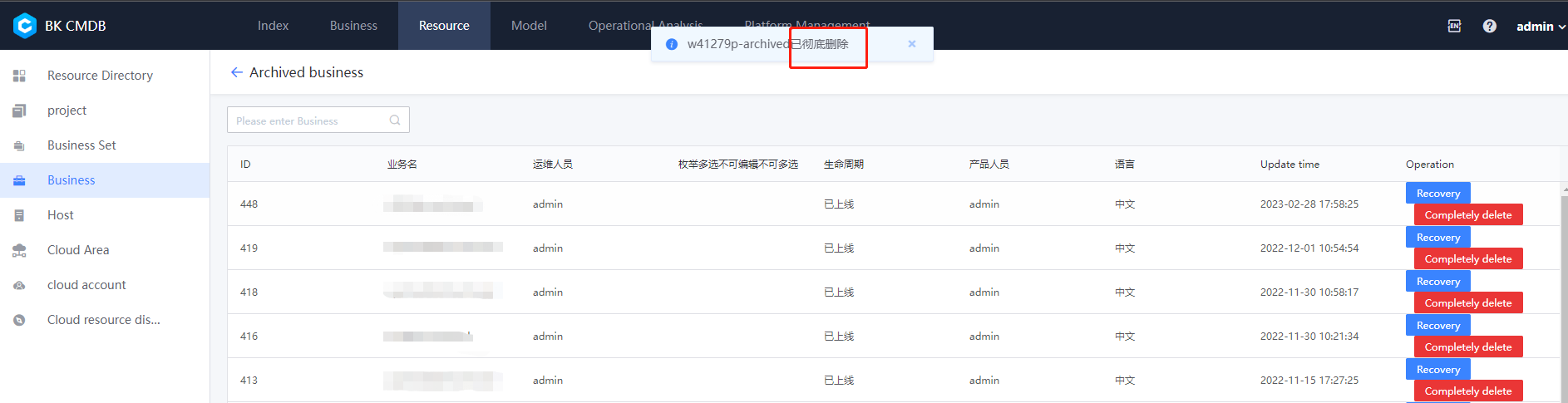
Task: Close the deletion notification toast
Action: pyautogui.click(x=912, y=44)
